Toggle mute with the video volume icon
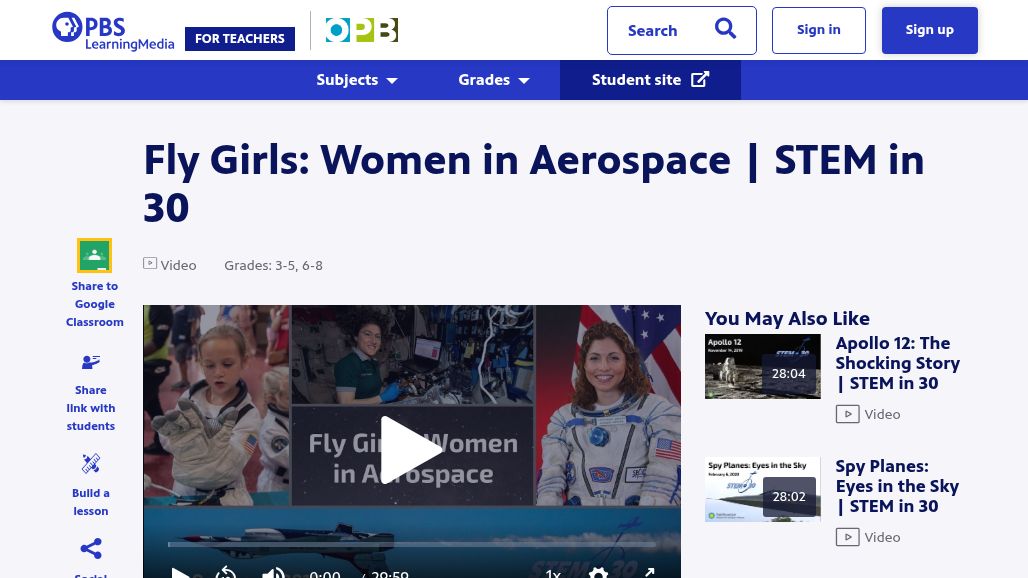The height and width of the screenshot is (578, 1028). coord(272,572)
